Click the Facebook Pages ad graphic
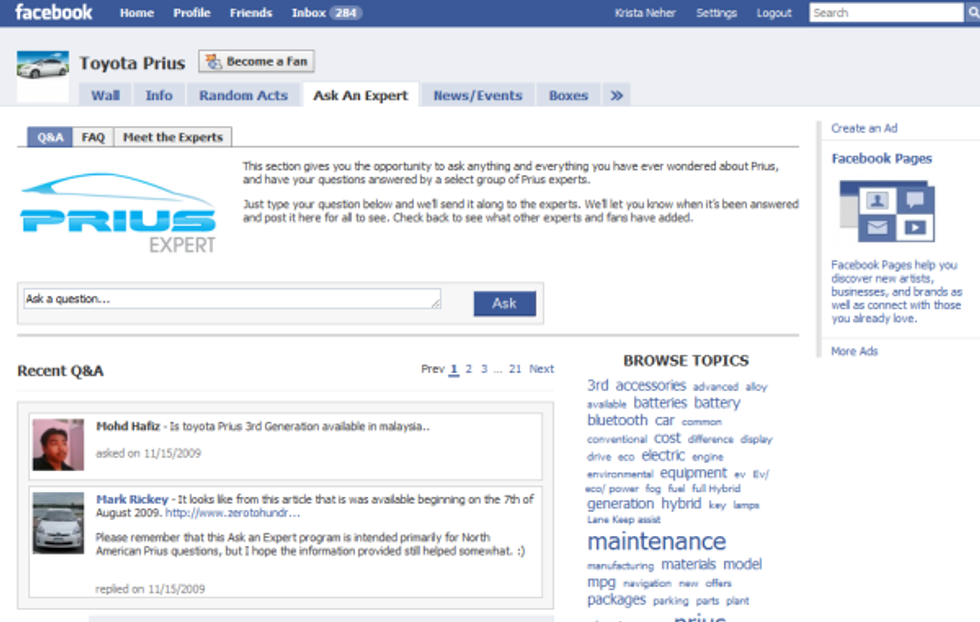 883,212
